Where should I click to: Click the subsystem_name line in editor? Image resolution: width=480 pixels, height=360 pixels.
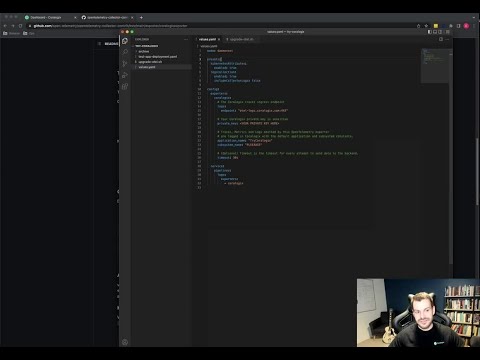(x=239, y=145)
